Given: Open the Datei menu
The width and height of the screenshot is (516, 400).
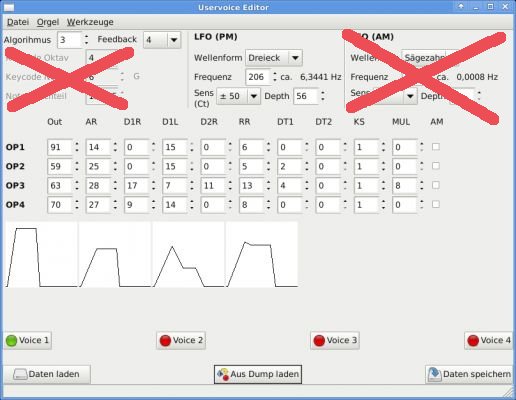Looking at the screenshot, I should 18,22.
